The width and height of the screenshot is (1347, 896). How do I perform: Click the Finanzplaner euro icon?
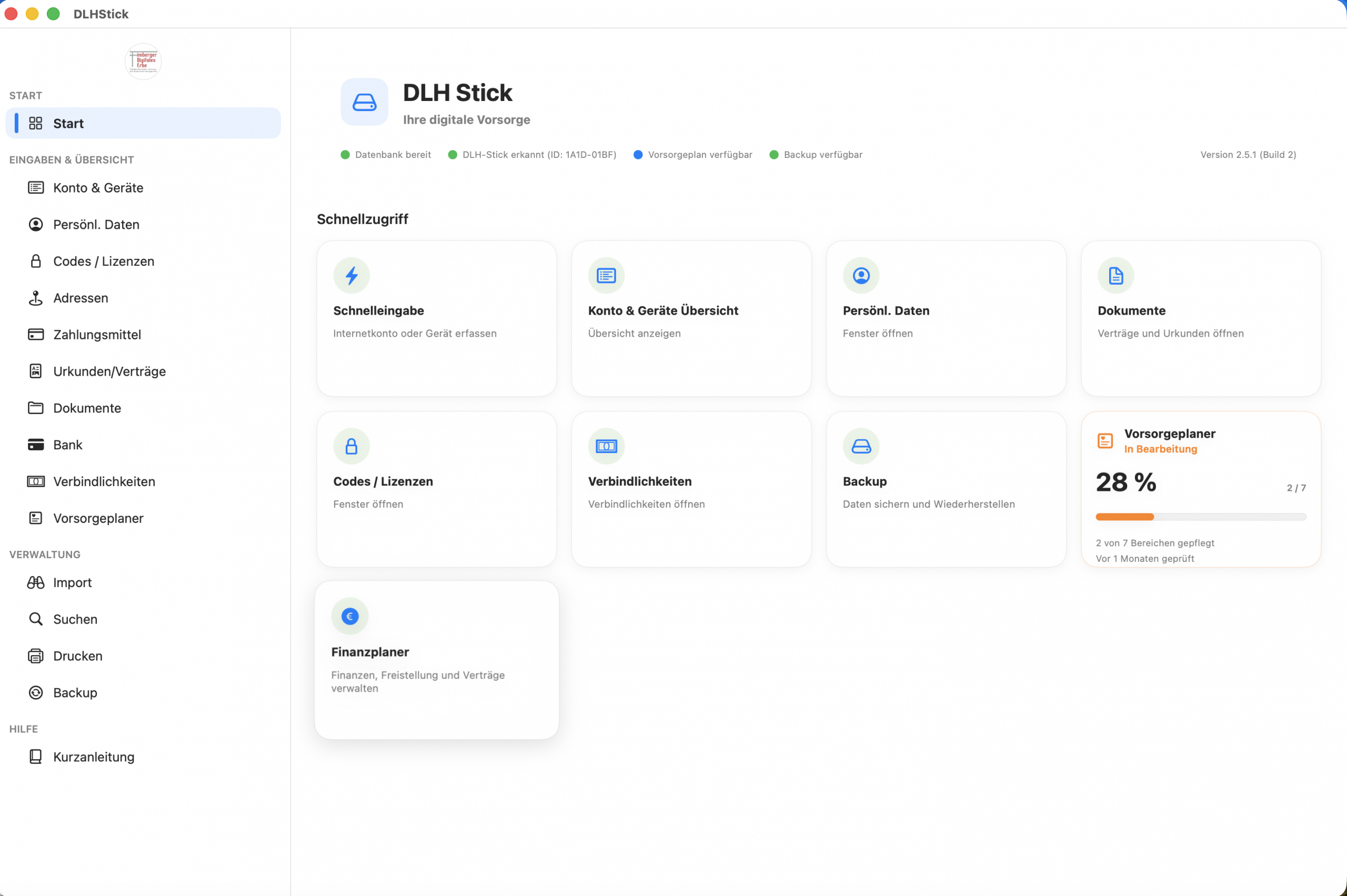350,616
